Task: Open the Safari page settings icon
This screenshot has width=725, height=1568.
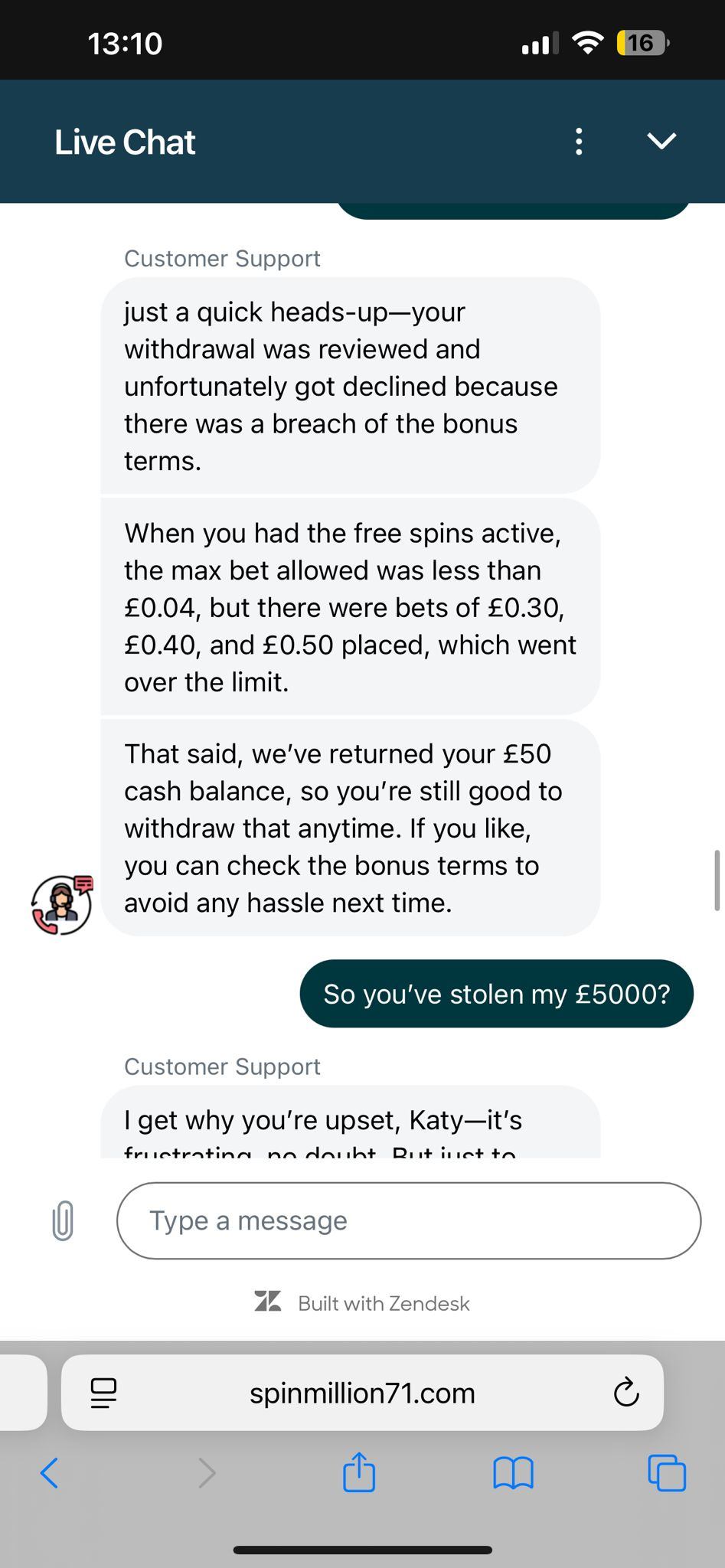Action: click(103, 1393)
